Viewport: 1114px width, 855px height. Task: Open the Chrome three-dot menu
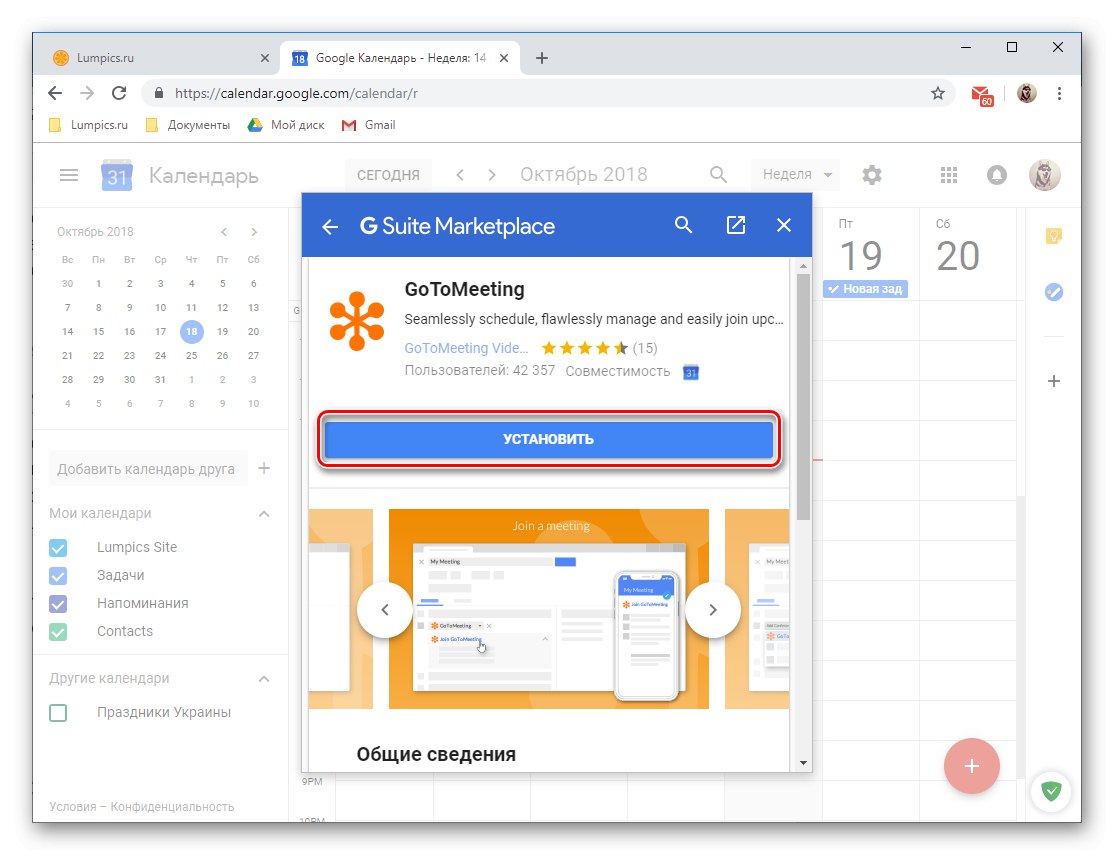click(x=1060, y=93)
